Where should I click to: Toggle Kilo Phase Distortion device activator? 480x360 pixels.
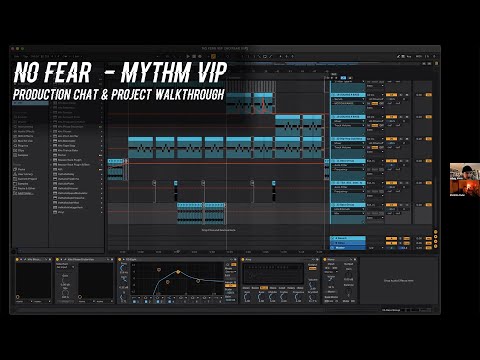point(57,259)
